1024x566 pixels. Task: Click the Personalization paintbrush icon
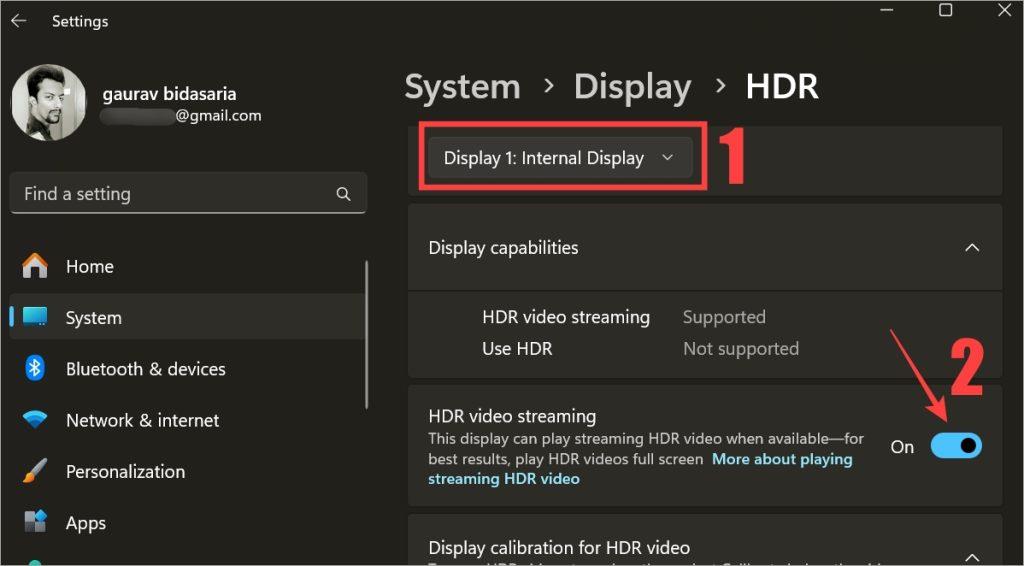(x=35, y=471)
